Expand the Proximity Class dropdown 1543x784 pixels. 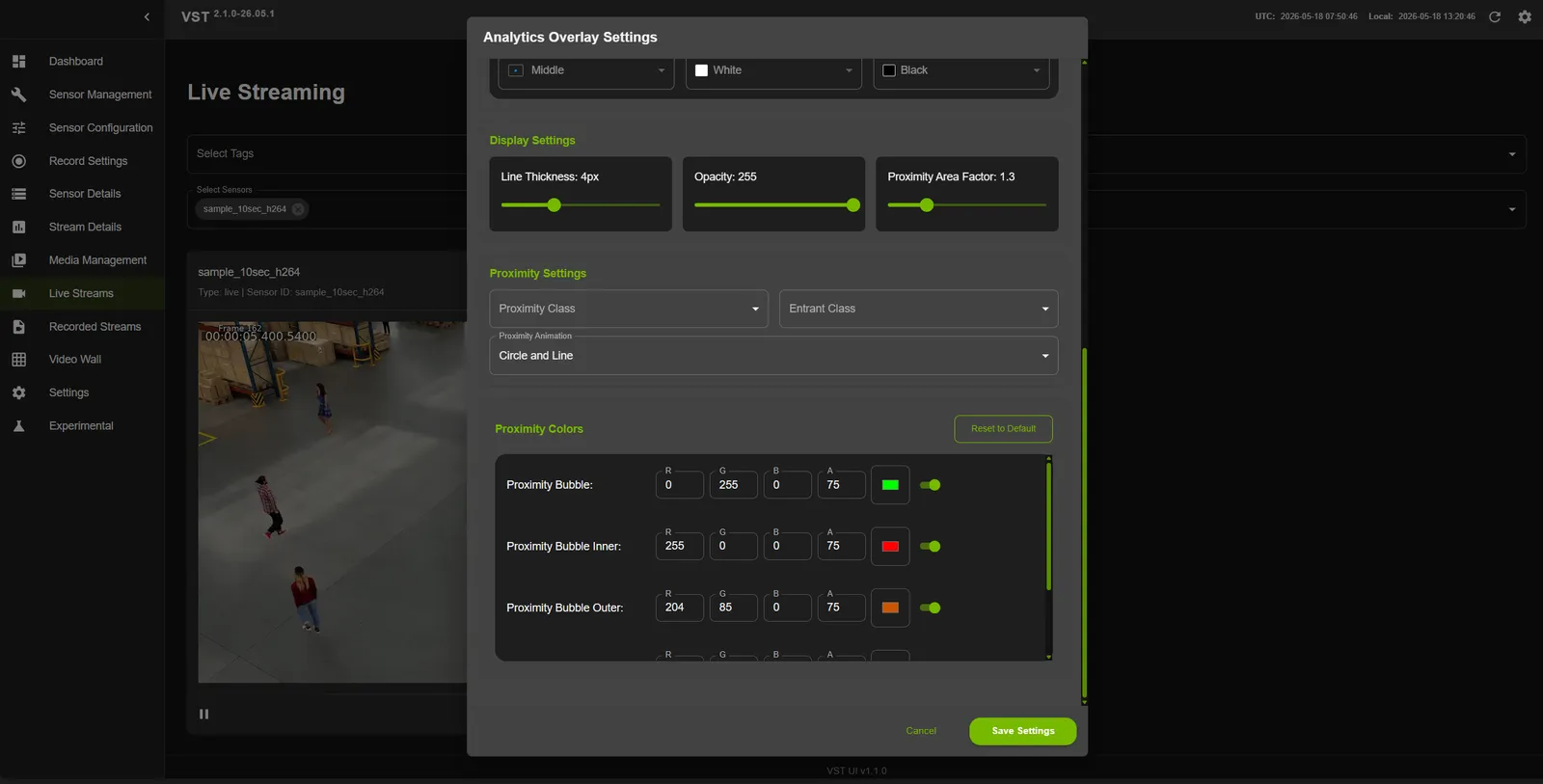click(629, 309)
